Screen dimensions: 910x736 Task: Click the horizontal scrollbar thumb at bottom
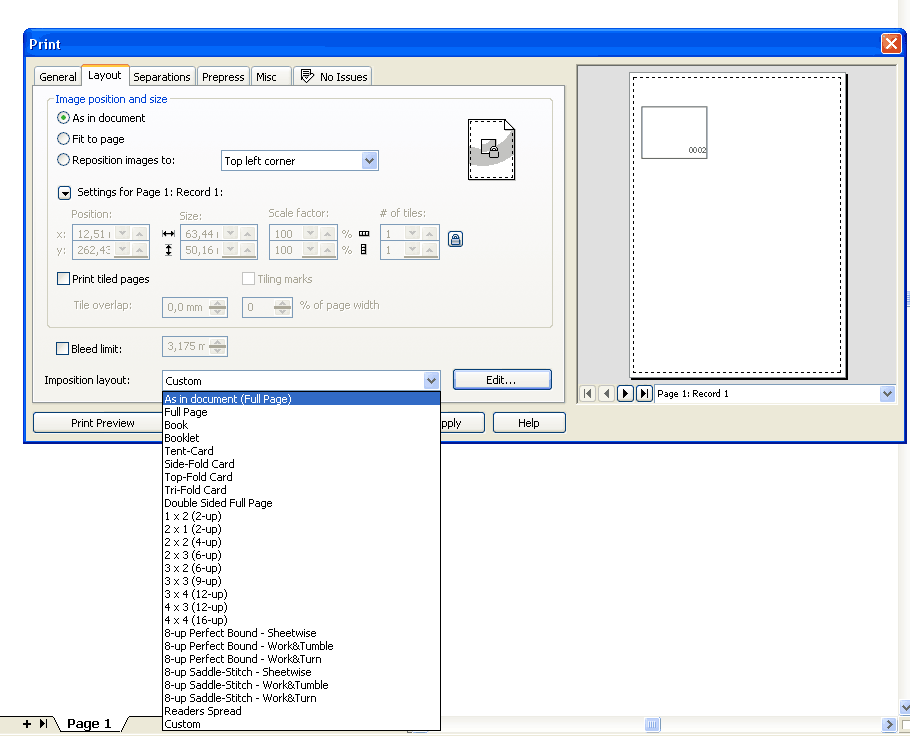click(x=652, y=724)
